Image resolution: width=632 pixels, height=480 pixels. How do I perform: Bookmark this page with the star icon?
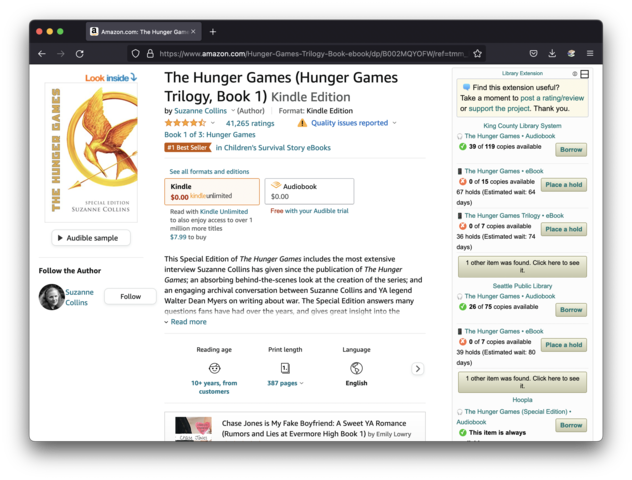click(x=478, y=54)
